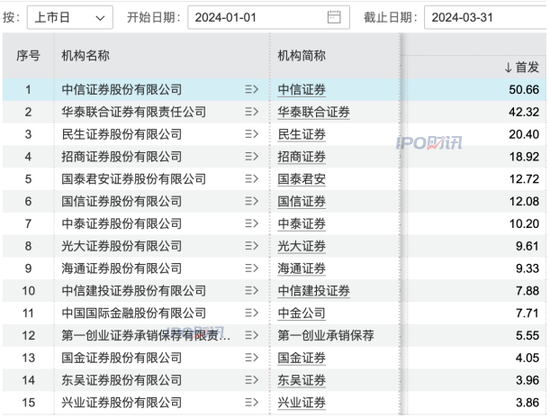Open the 兴业证券 short-name link

[x=302, y=403]
